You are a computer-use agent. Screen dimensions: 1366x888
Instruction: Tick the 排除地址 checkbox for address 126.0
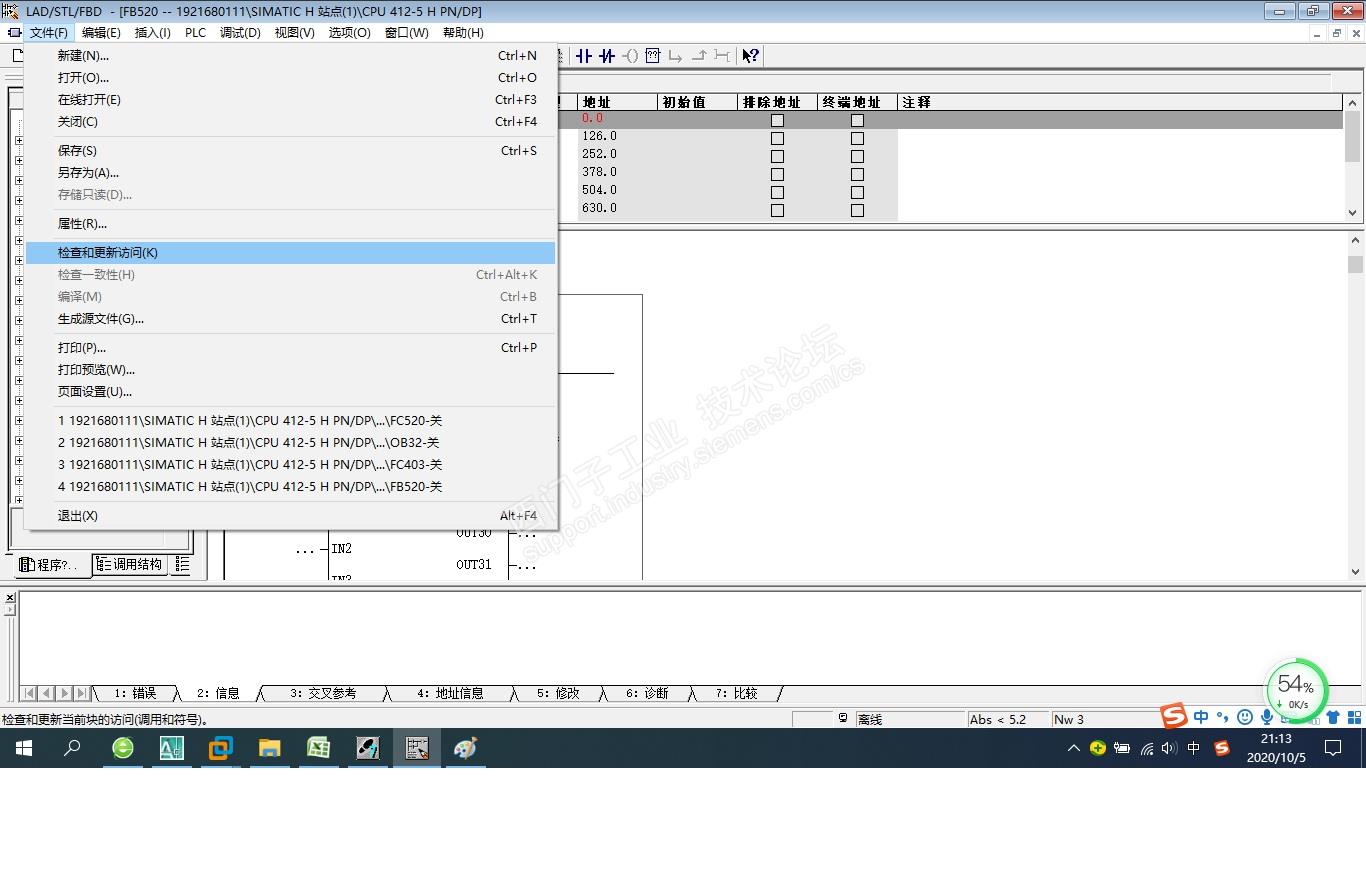coord(777,138)
